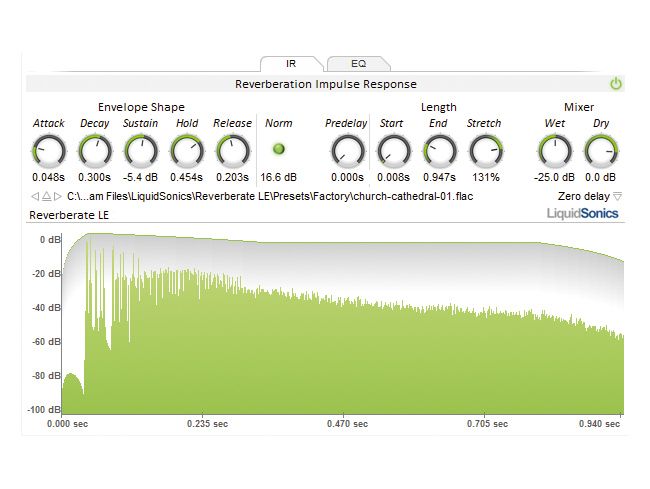Click the -40 dB axis label

tap(46, 308)
